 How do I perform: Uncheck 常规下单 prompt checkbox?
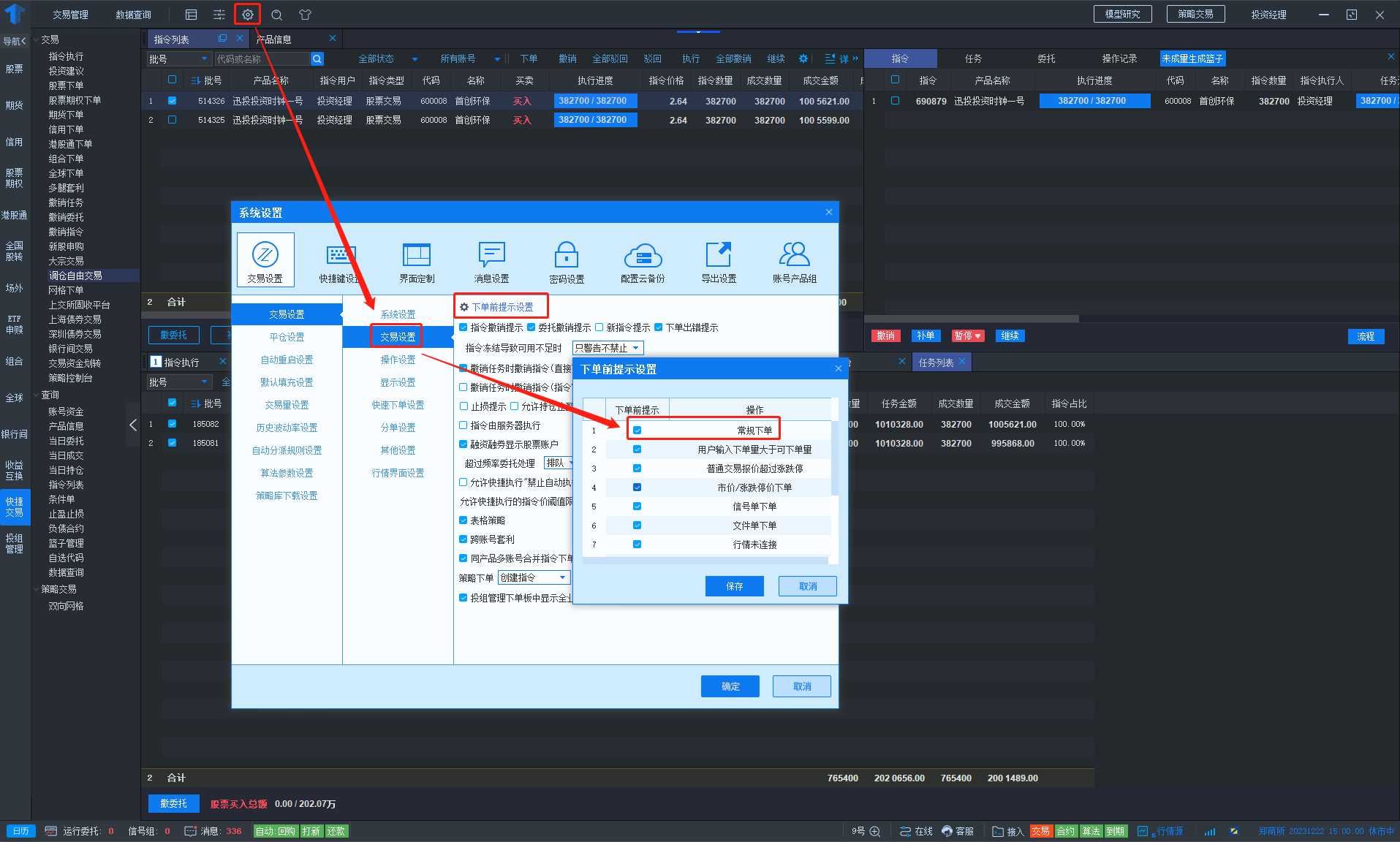(637, 431)
